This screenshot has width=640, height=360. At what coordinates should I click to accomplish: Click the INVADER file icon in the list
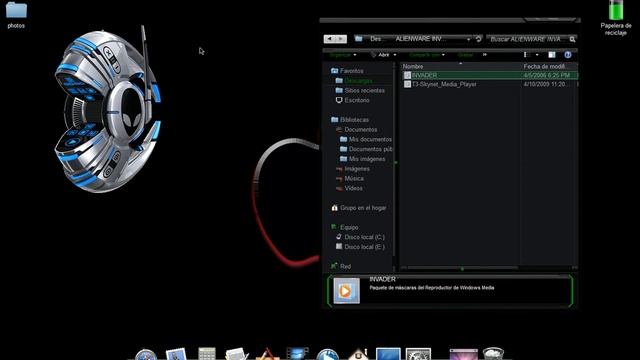coord(407,75)
